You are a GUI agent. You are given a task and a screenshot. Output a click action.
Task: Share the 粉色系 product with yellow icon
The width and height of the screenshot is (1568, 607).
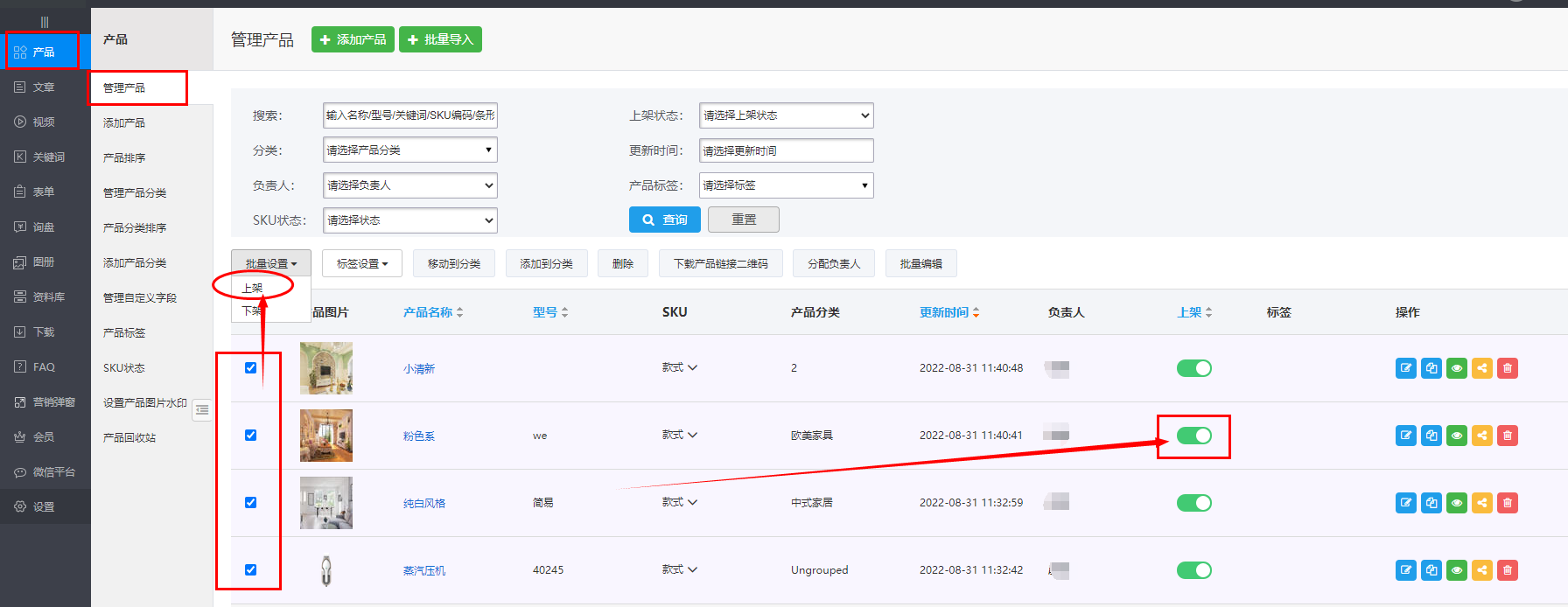1482,436
